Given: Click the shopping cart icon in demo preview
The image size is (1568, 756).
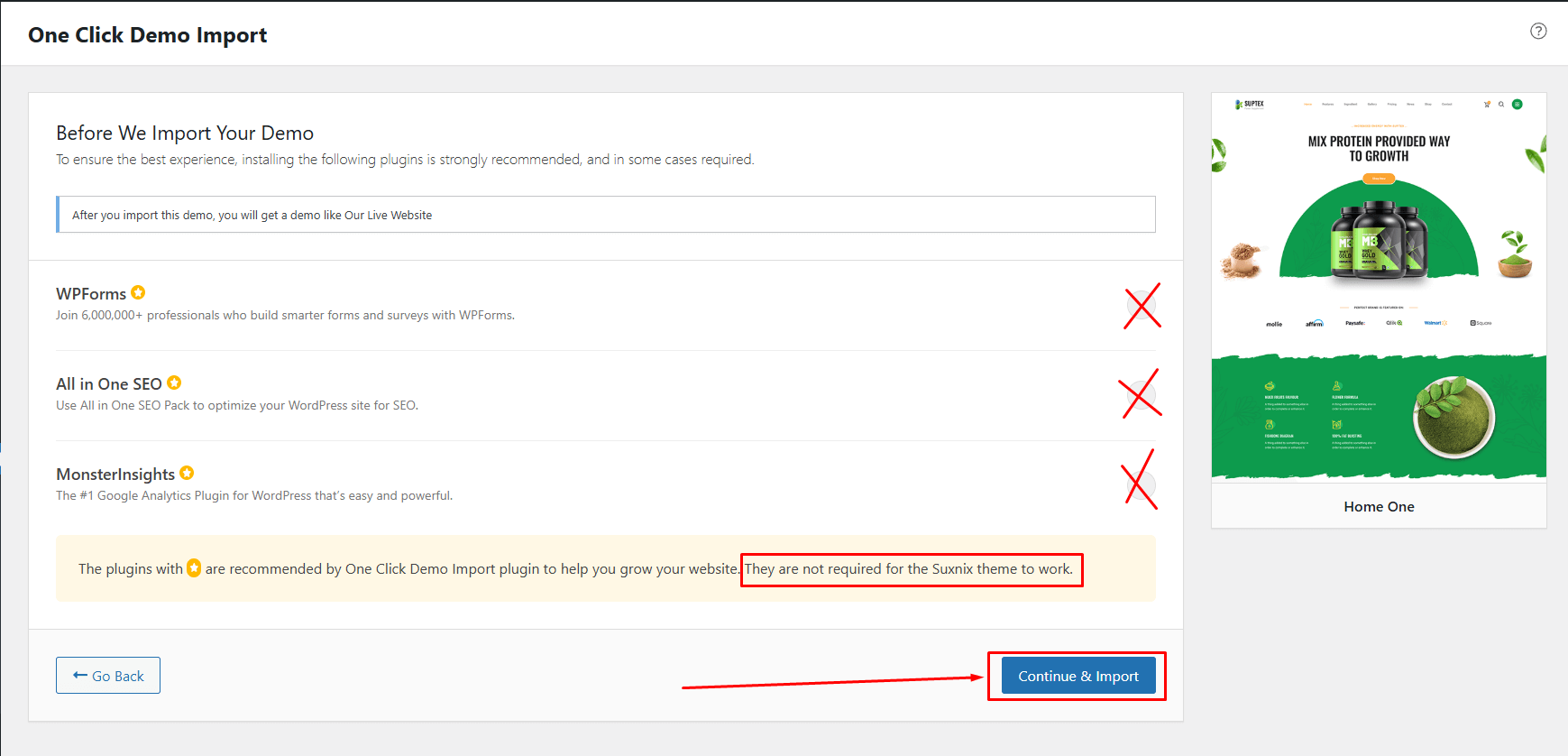Looking at the screenshot, I should [x=1487, y=105].
